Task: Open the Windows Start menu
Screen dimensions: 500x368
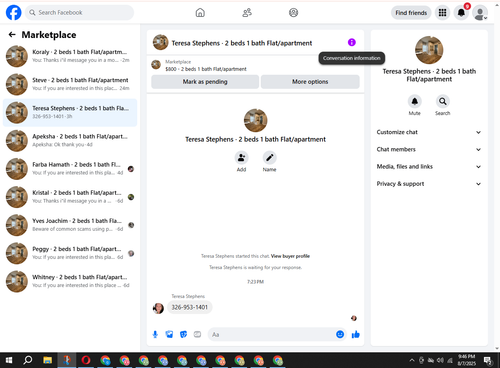Action: (9, 360)
